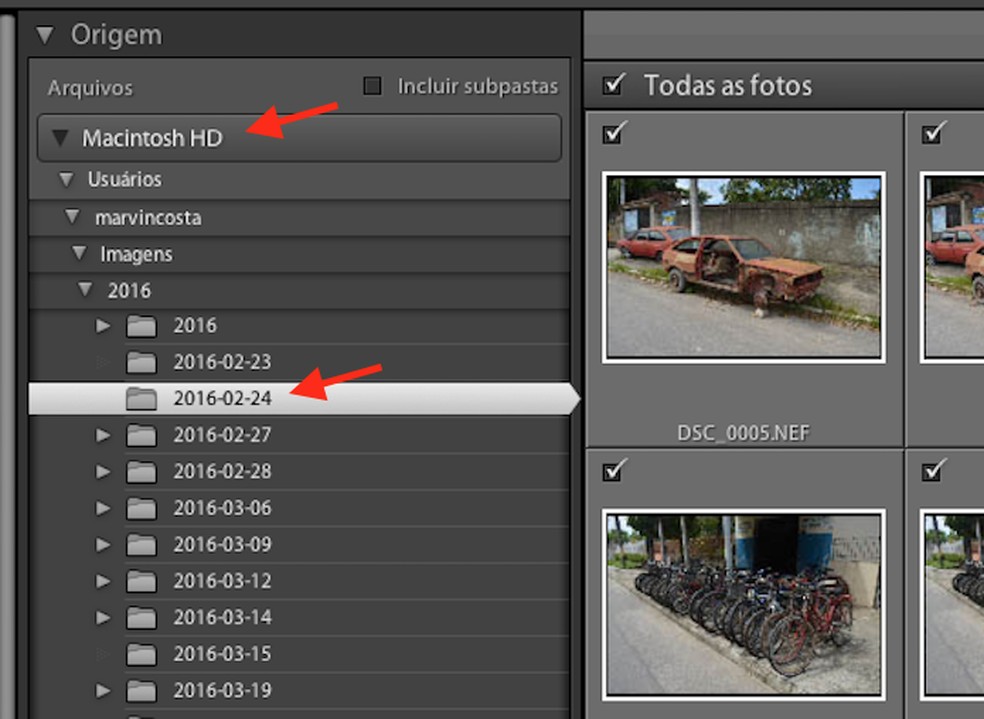This screenshot has width=984, height=719.
Task: Uncheck Todas as fotos
Action: tap(612, 85)
